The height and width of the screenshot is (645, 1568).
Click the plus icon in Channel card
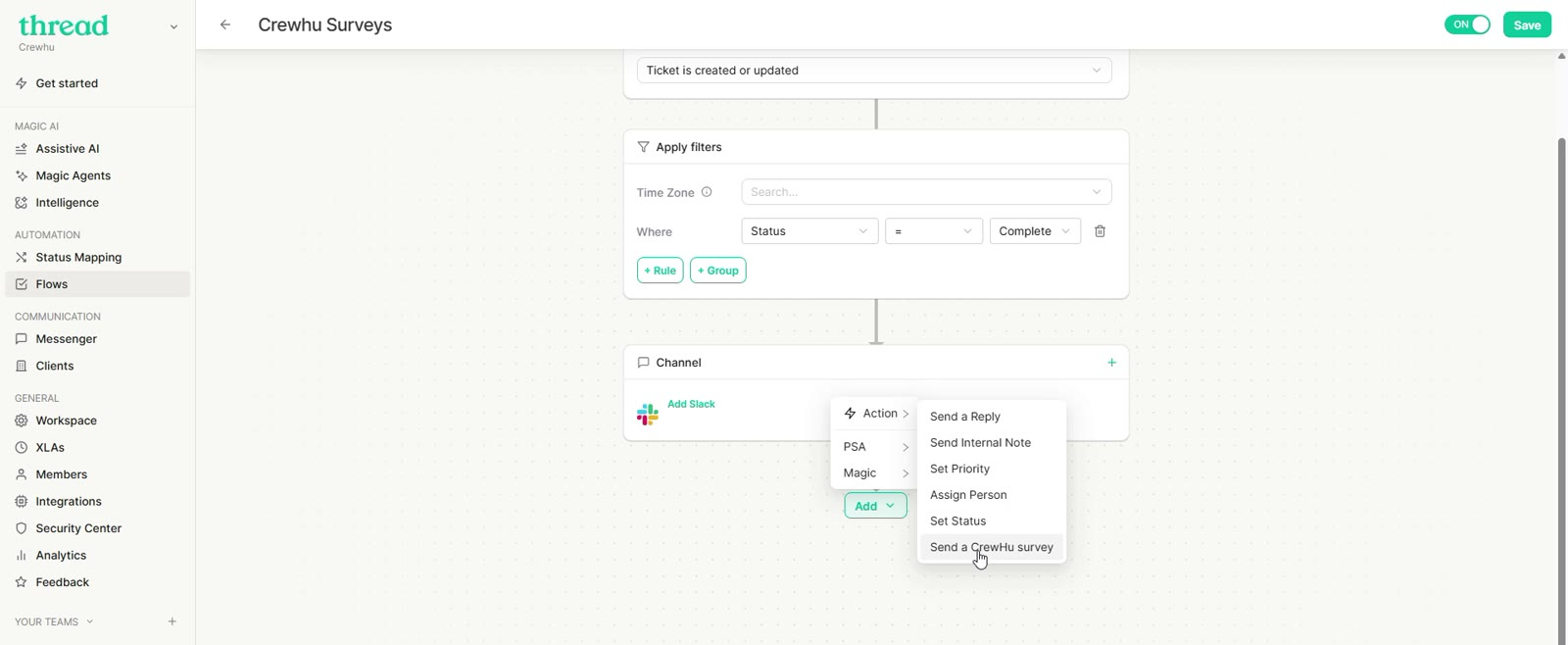tap(1111, 363)
